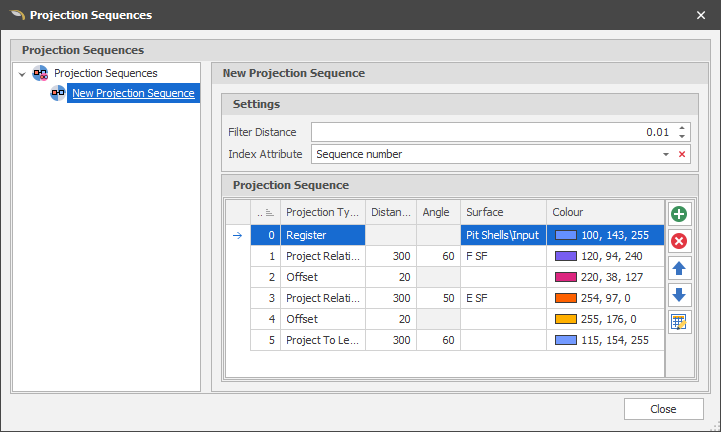
Task: Click the Projection Sequences root tree icon
Action: point(41,73)
